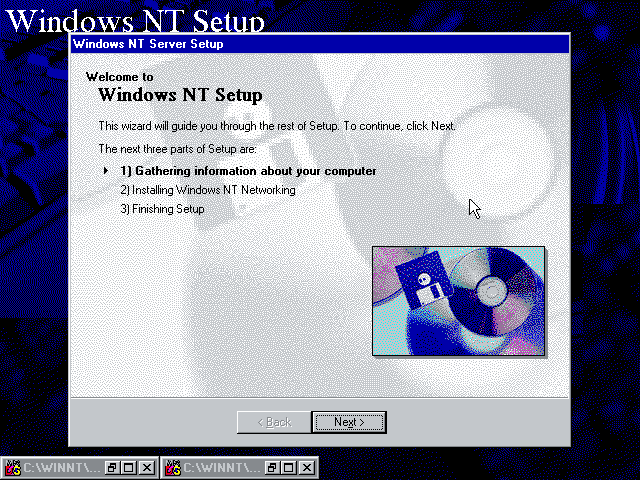Click the right minimized window's C:\WINNT\... title

(x=222, y=468)
